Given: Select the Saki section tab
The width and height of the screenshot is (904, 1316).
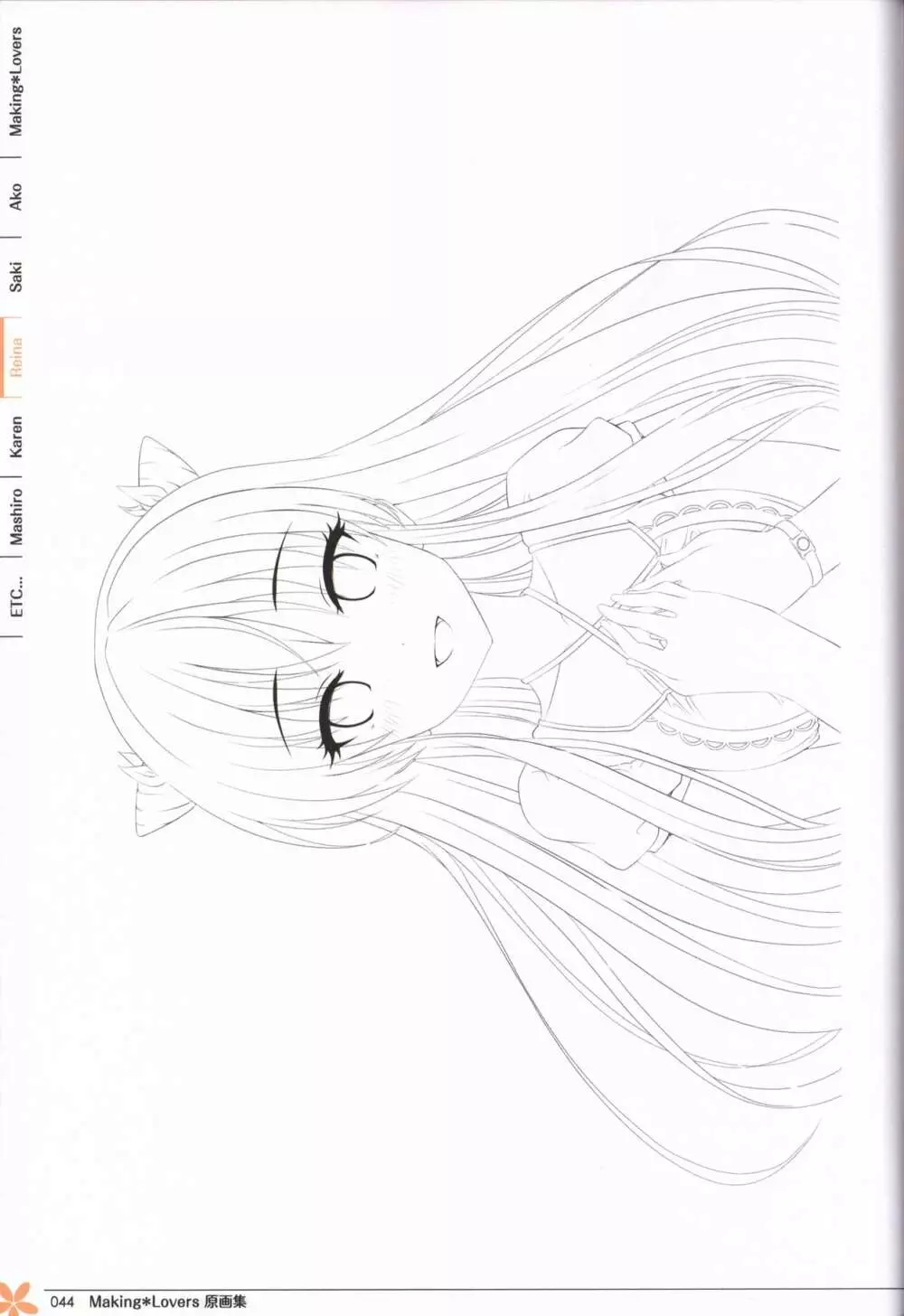Looking at the screenshot, I should [x=15, y=277].
